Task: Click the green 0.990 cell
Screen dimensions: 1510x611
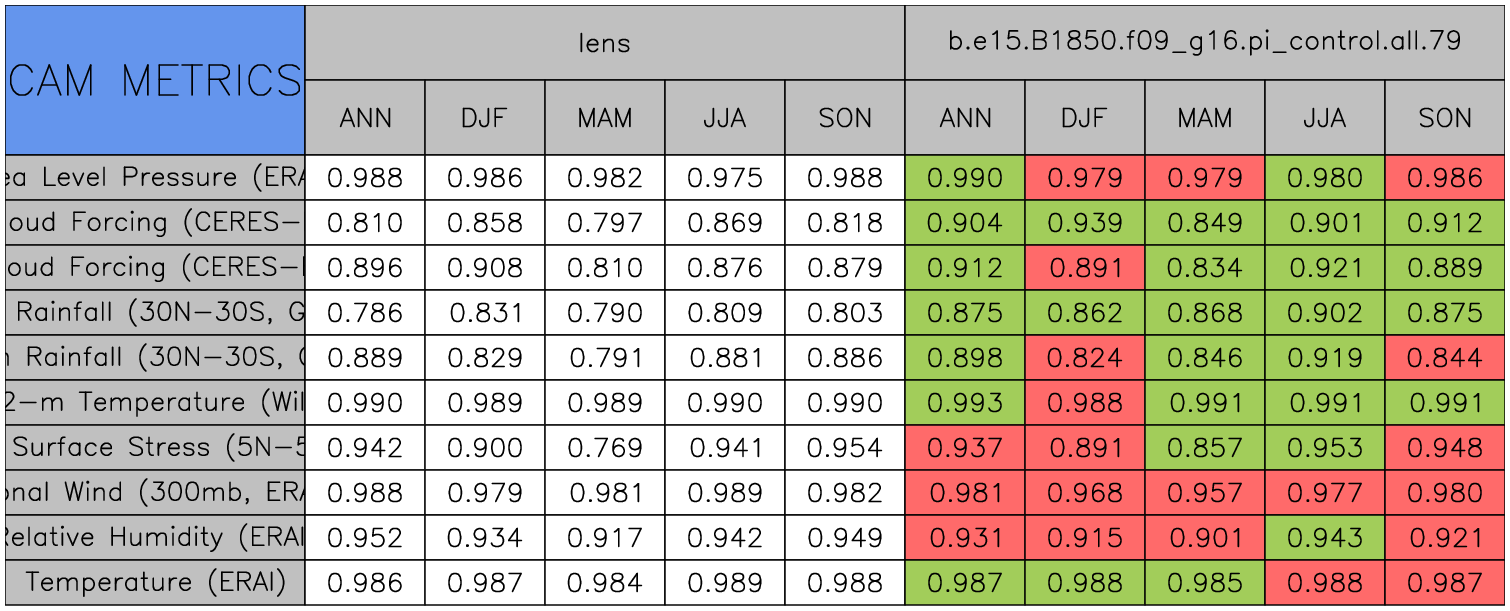Action: 964,178
